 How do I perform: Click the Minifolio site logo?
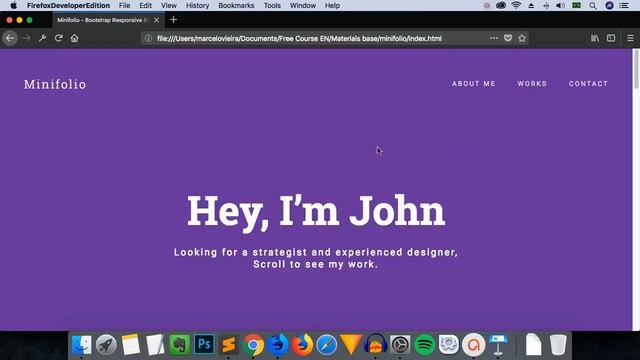[55, 84]
